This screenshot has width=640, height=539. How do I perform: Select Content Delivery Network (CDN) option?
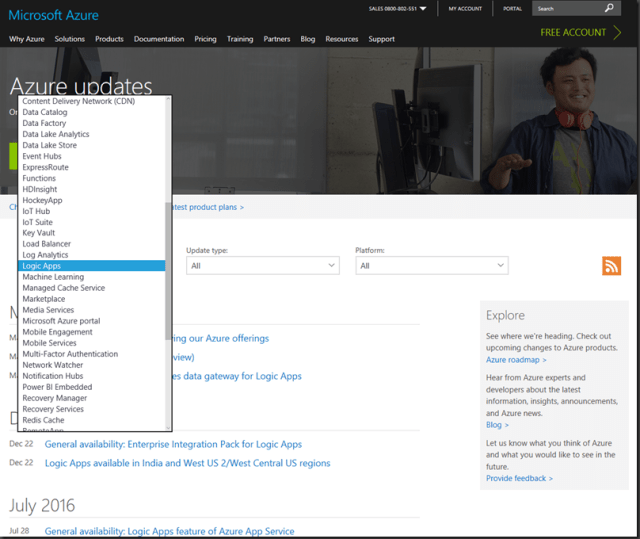tap(92, 101)
